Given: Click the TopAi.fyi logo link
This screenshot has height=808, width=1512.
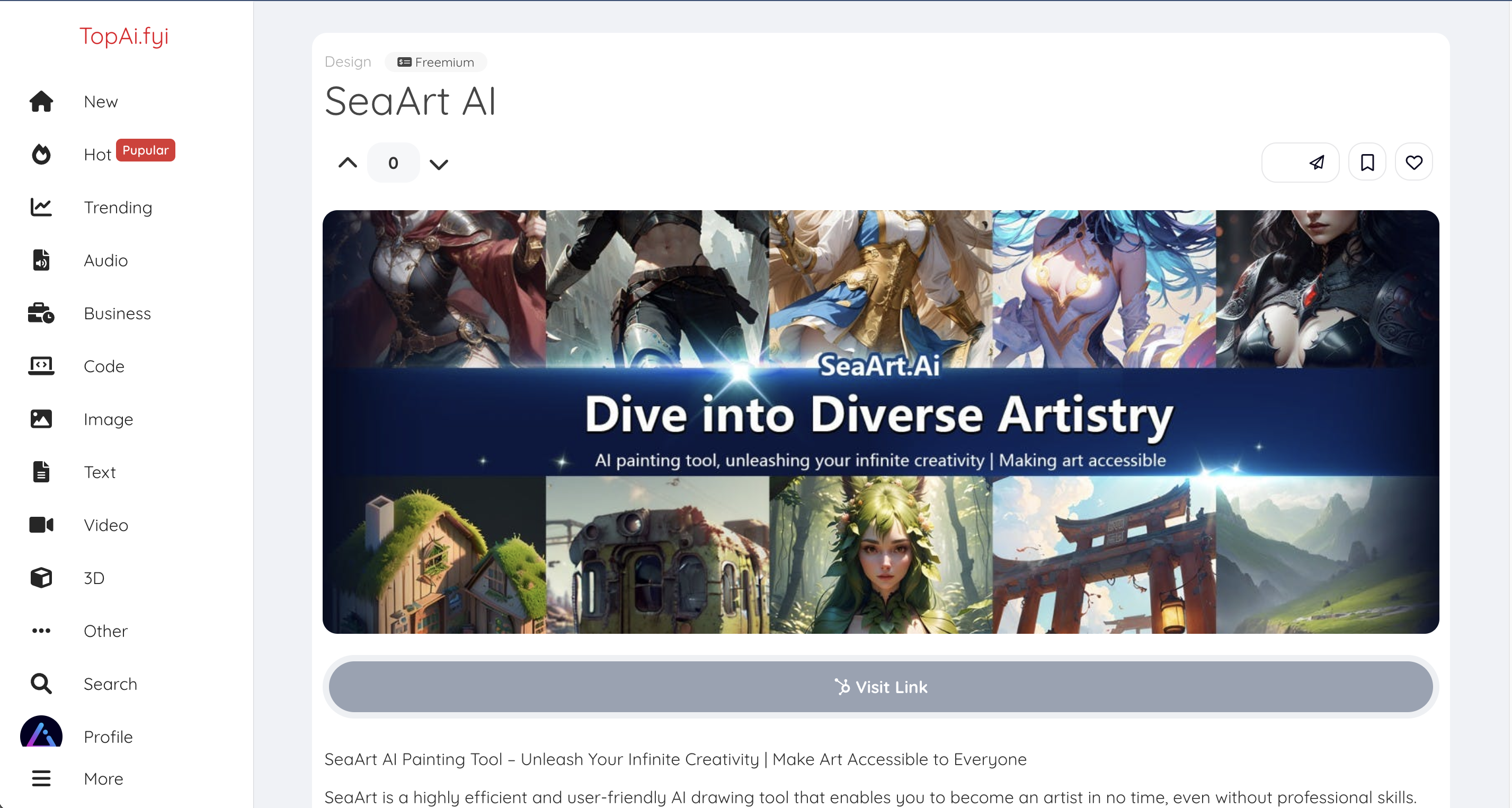Looking at the screenshot, I should [124, 36].
